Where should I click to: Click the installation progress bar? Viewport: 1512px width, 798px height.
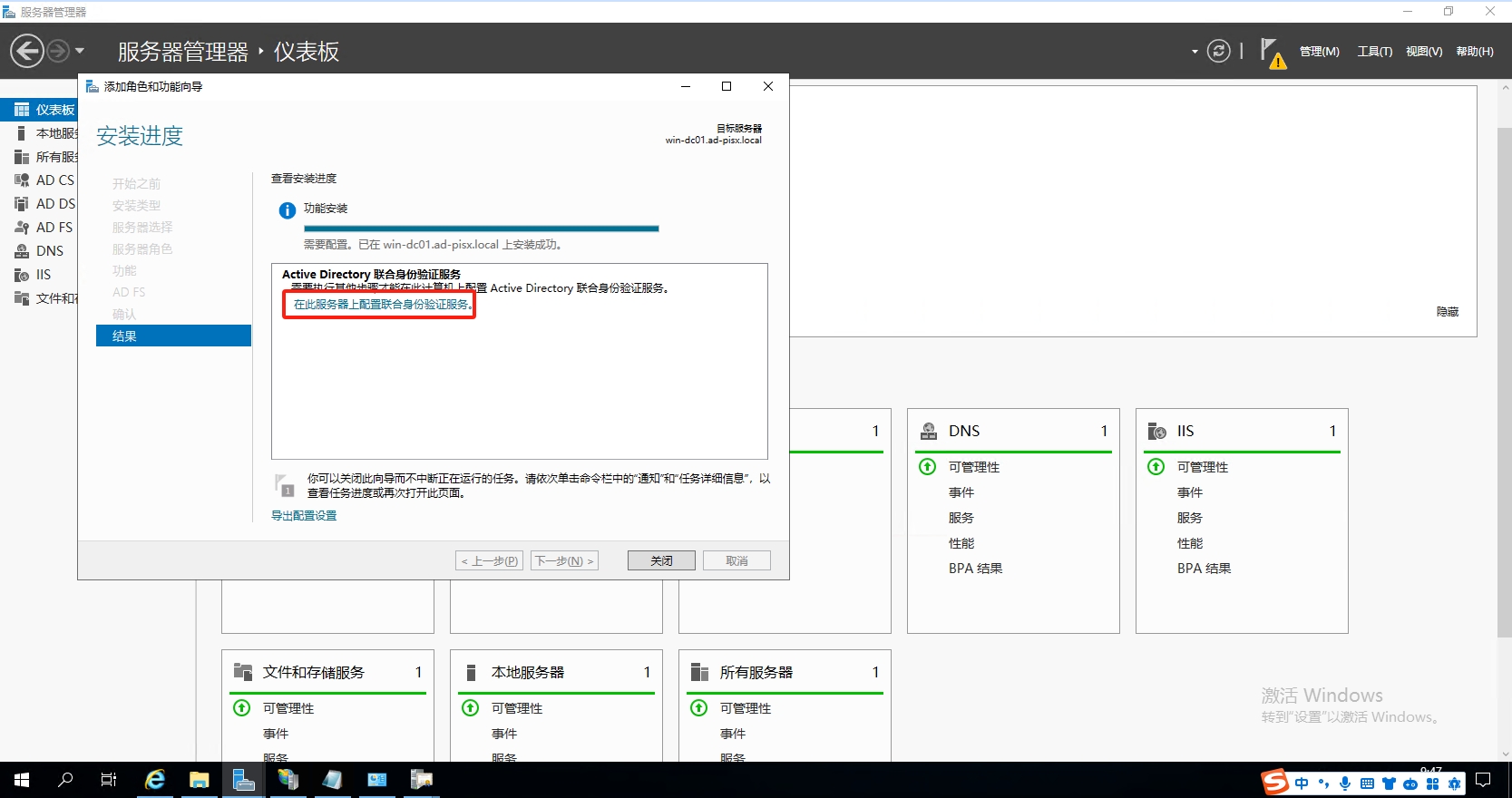click(481, 229)
